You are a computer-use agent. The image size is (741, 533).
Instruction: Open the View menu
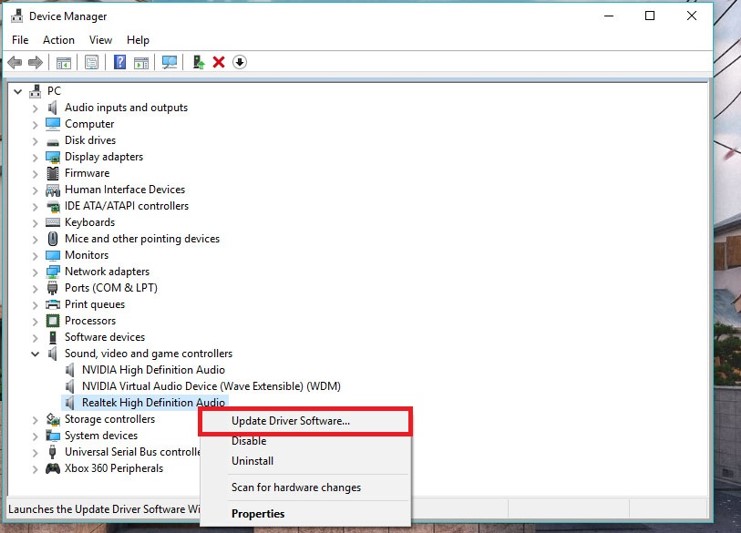pyautogui.click(x=101, y=40)
